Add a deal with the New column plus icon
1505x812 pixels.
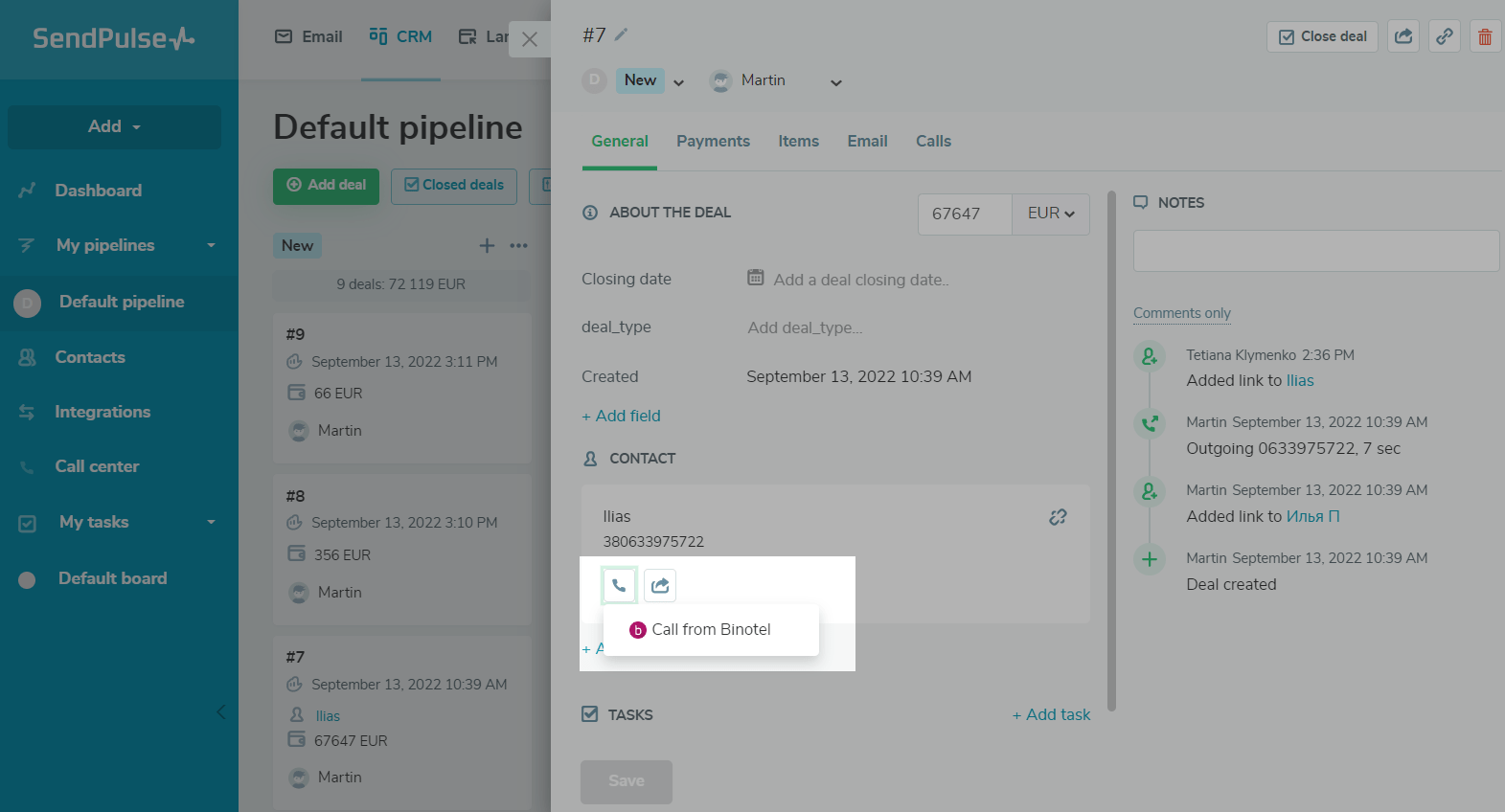487,246
